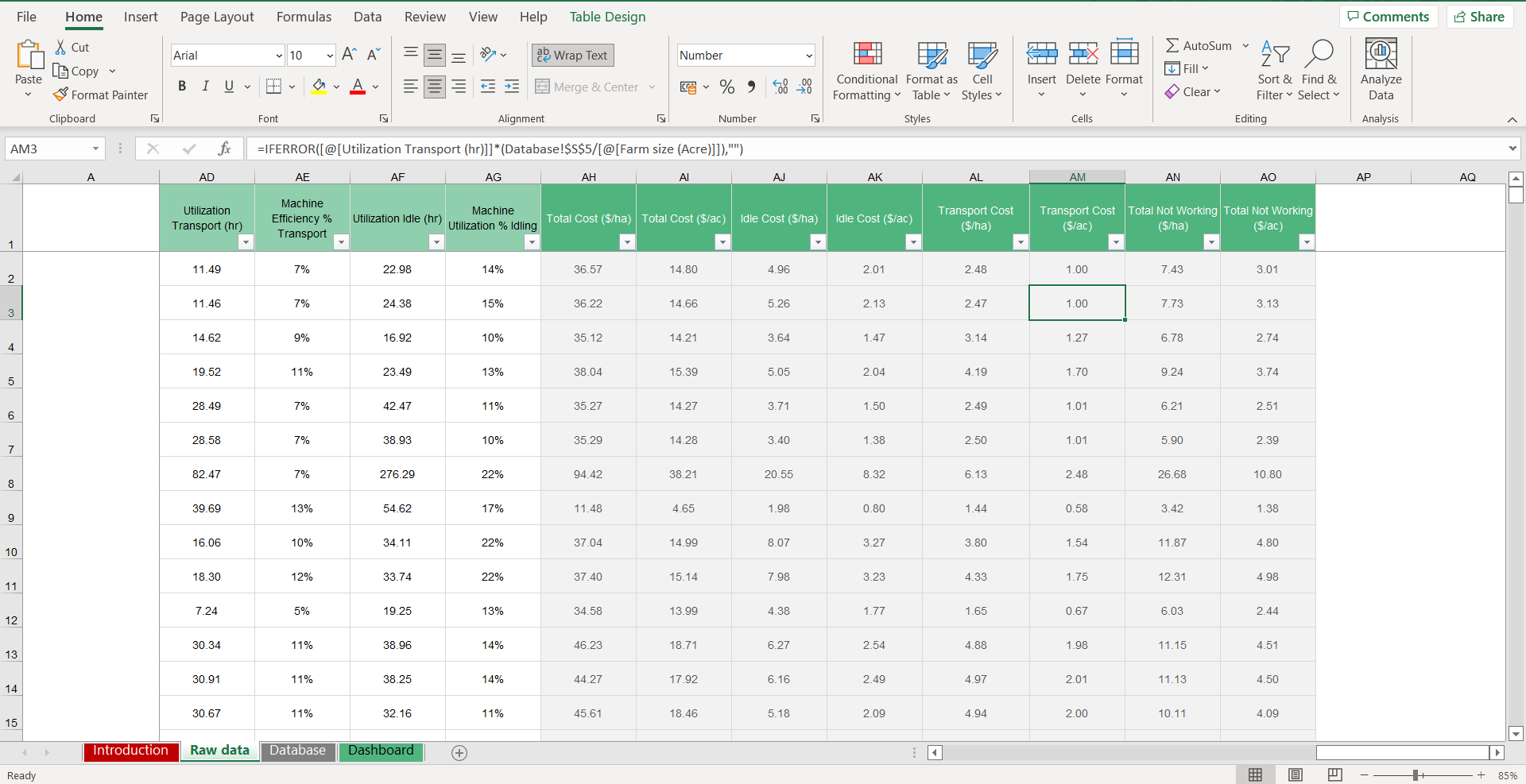Image resolution: width=1526 pixels, height=784 pixels.
Task: Apply bold formatting
Action: [182, 87]
